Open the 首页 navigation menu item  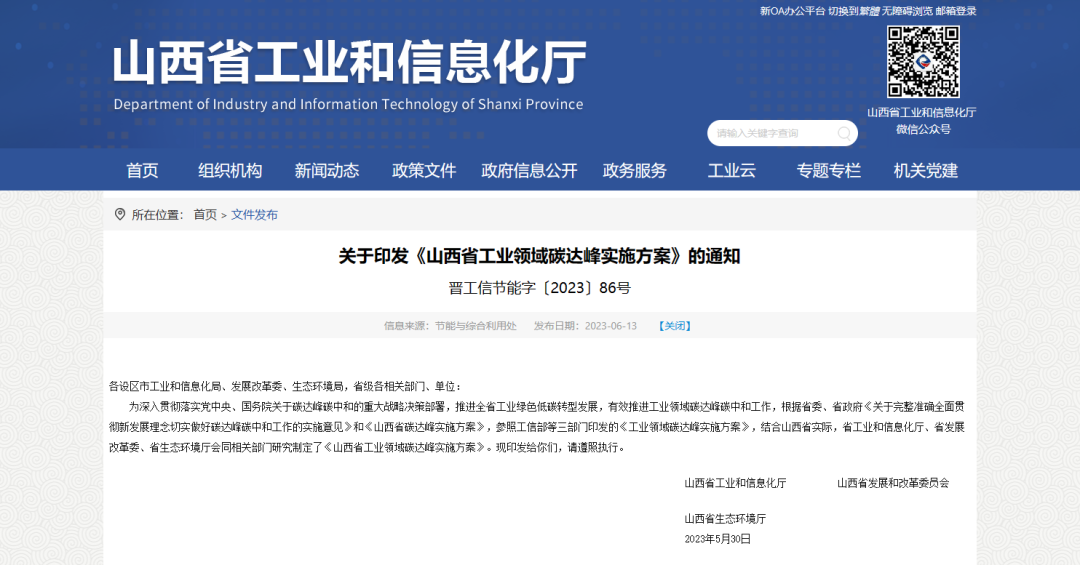tap(142, 170)
